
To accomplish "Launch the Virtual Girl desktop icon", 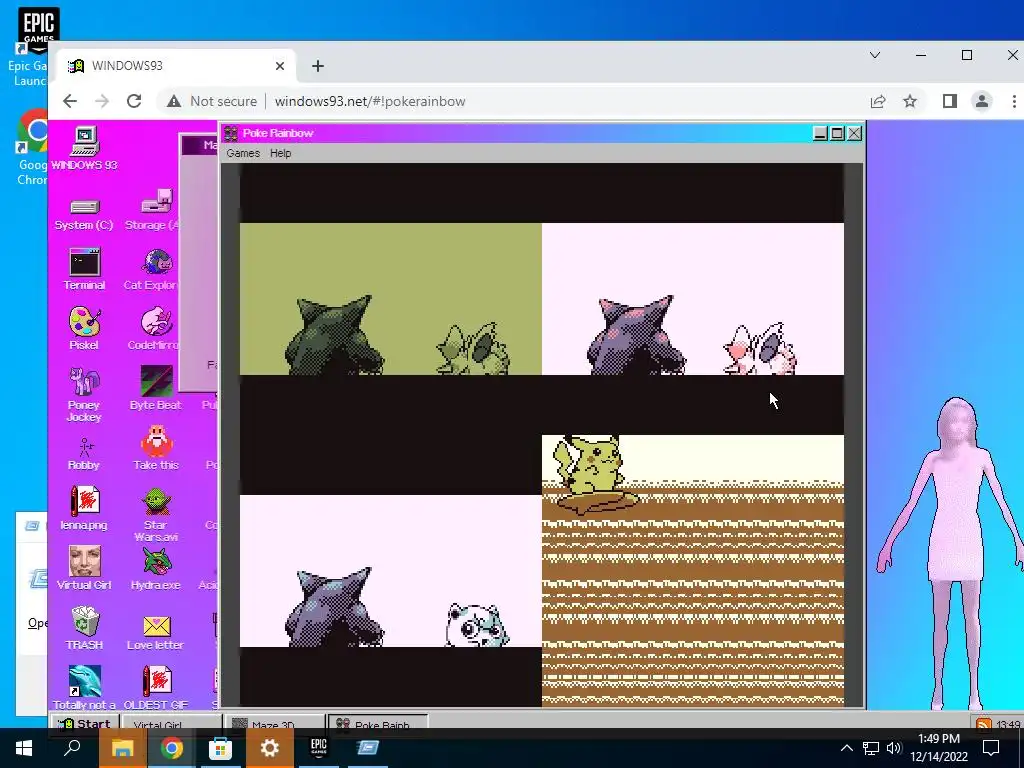I will [x=84, y=568].
